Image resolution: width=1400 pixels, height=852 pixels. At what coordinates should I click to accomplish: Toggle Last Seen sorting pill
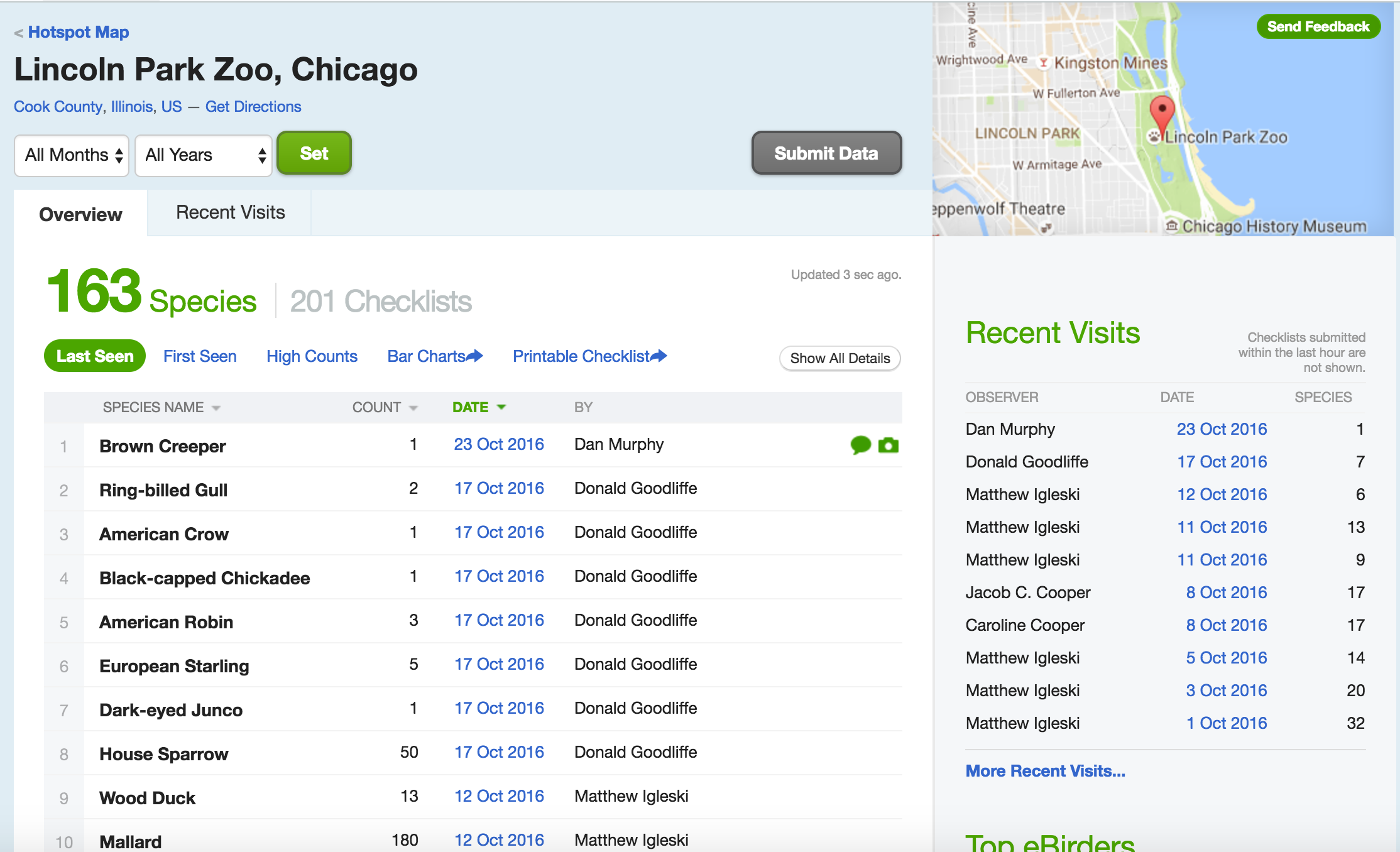coord(95,356)
